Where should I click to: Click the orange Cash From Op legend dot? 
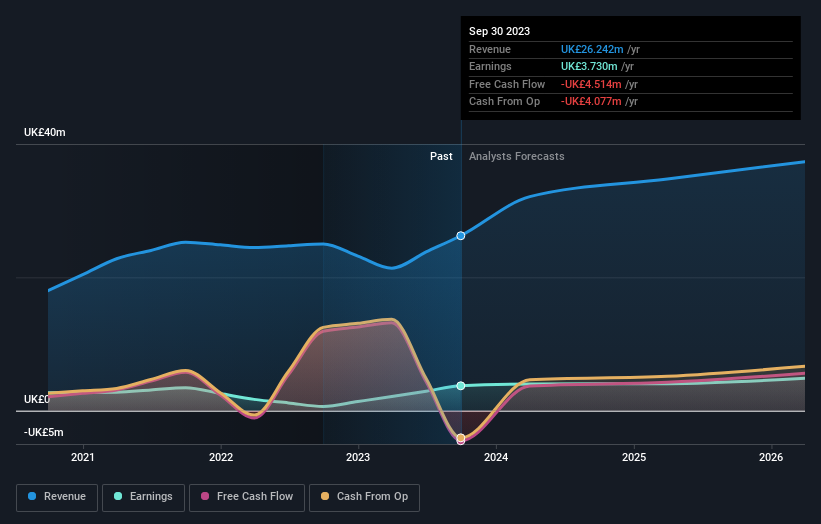pyautogui.click(x=325, y=496)
